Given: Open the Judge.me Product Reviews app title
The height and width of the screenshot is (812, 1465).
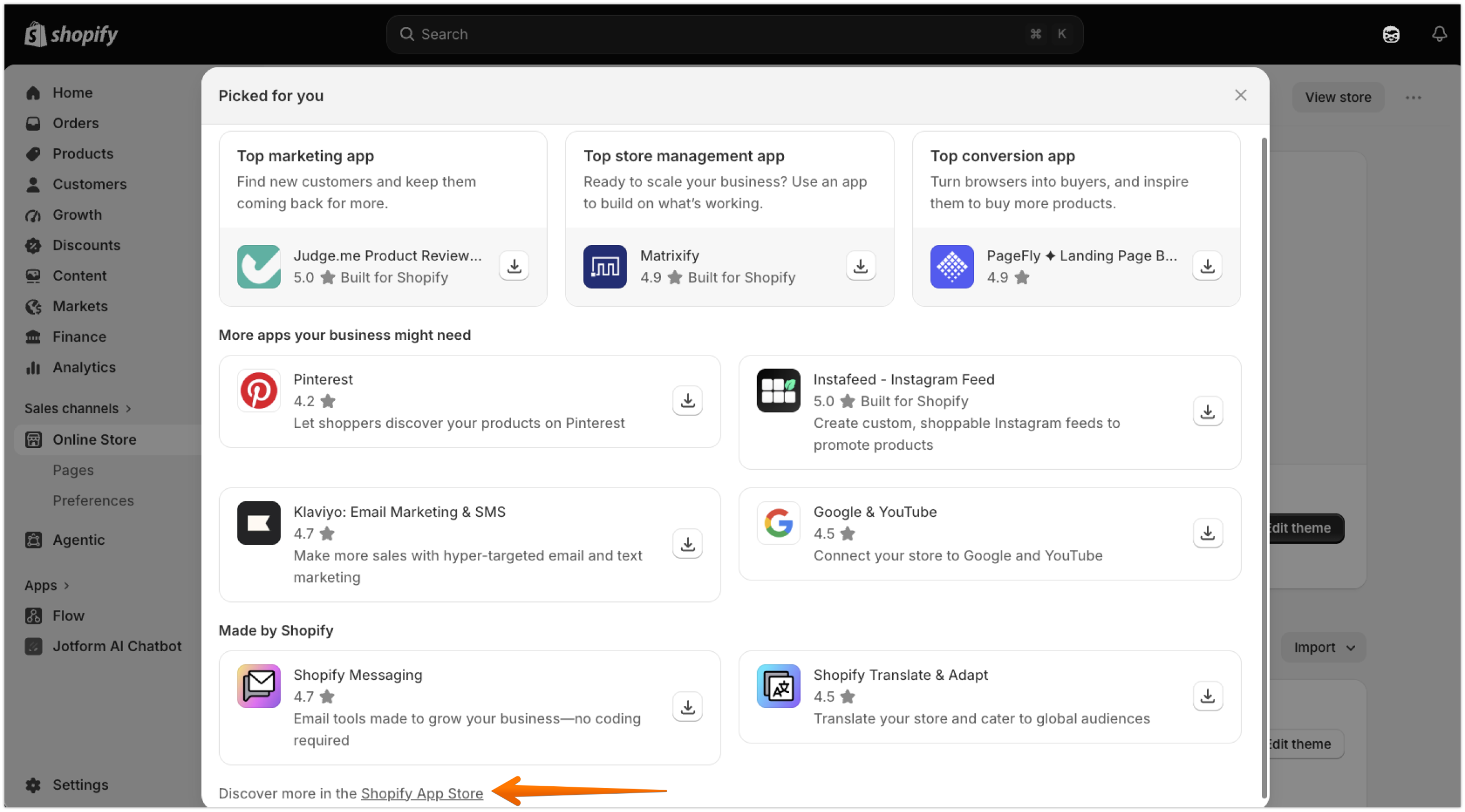Looking at the screenshot, I should pos(387,256).
